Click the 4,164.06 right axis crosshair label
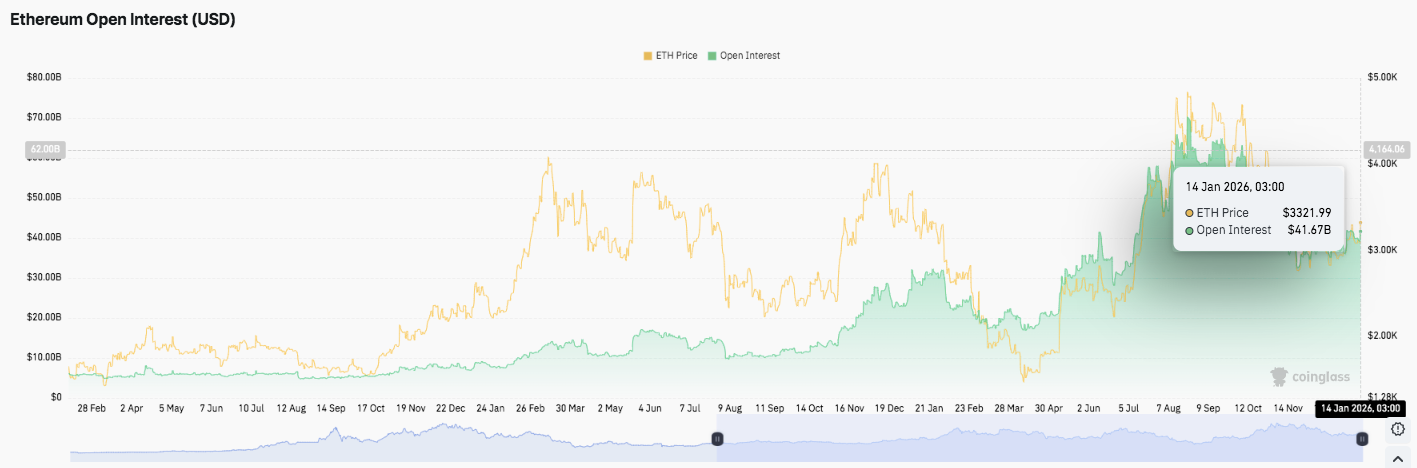 pyautogui.click(x=1384, y=150)
